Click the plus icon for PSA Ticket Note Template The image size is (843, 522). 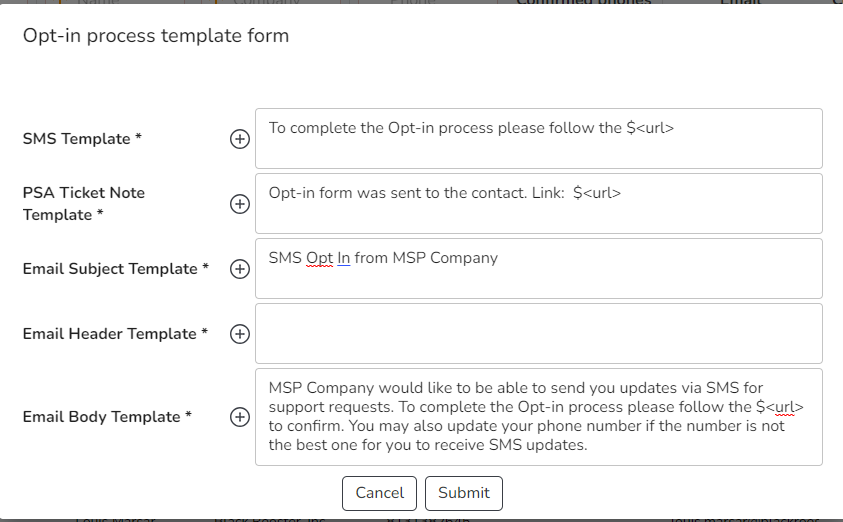240,204
